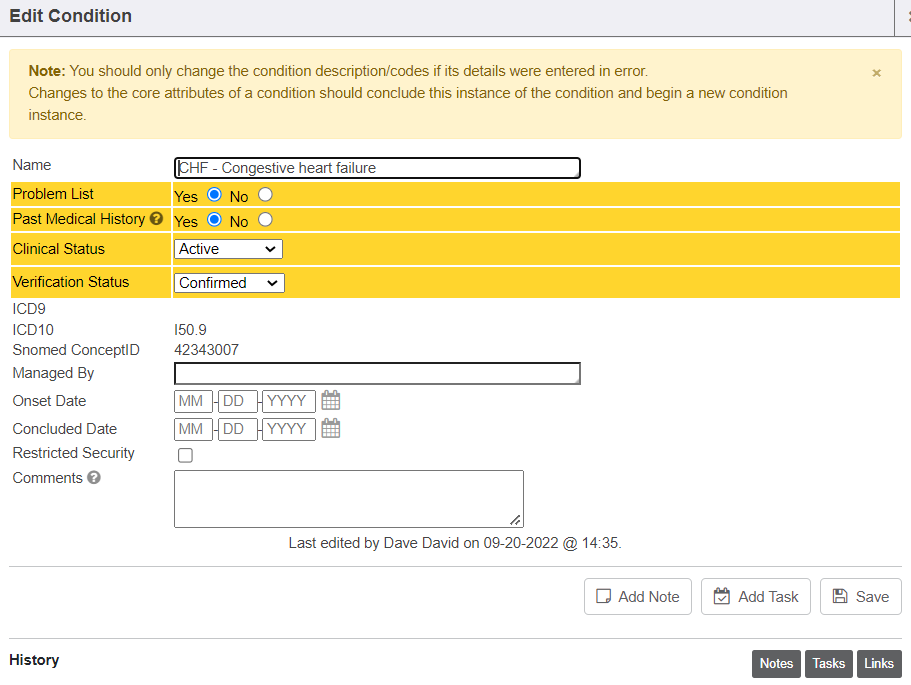Viewport: 911px width, 685px height.
Task: Save the condition changes
Action: (860, 597)
